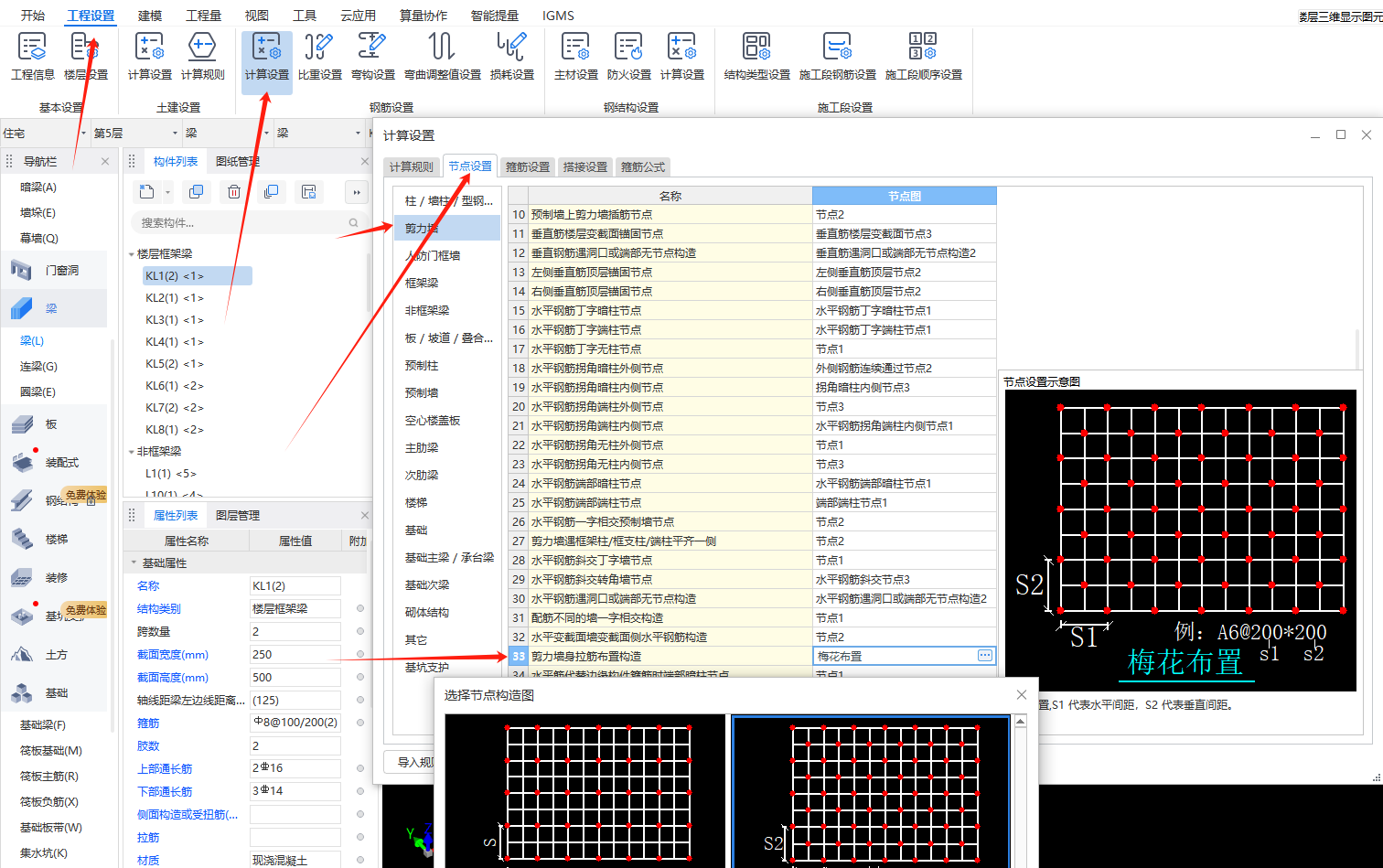Switch to 箍筋设置 tab

coord(528,166)
